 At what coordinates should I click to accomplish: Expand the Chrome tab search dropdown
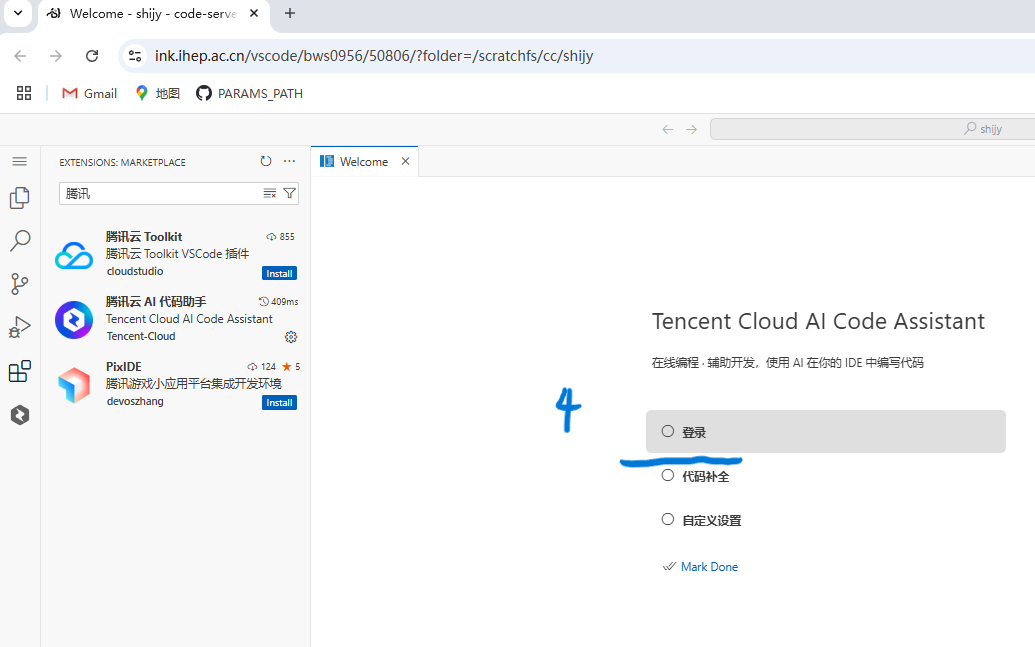[x=17, y=13]
